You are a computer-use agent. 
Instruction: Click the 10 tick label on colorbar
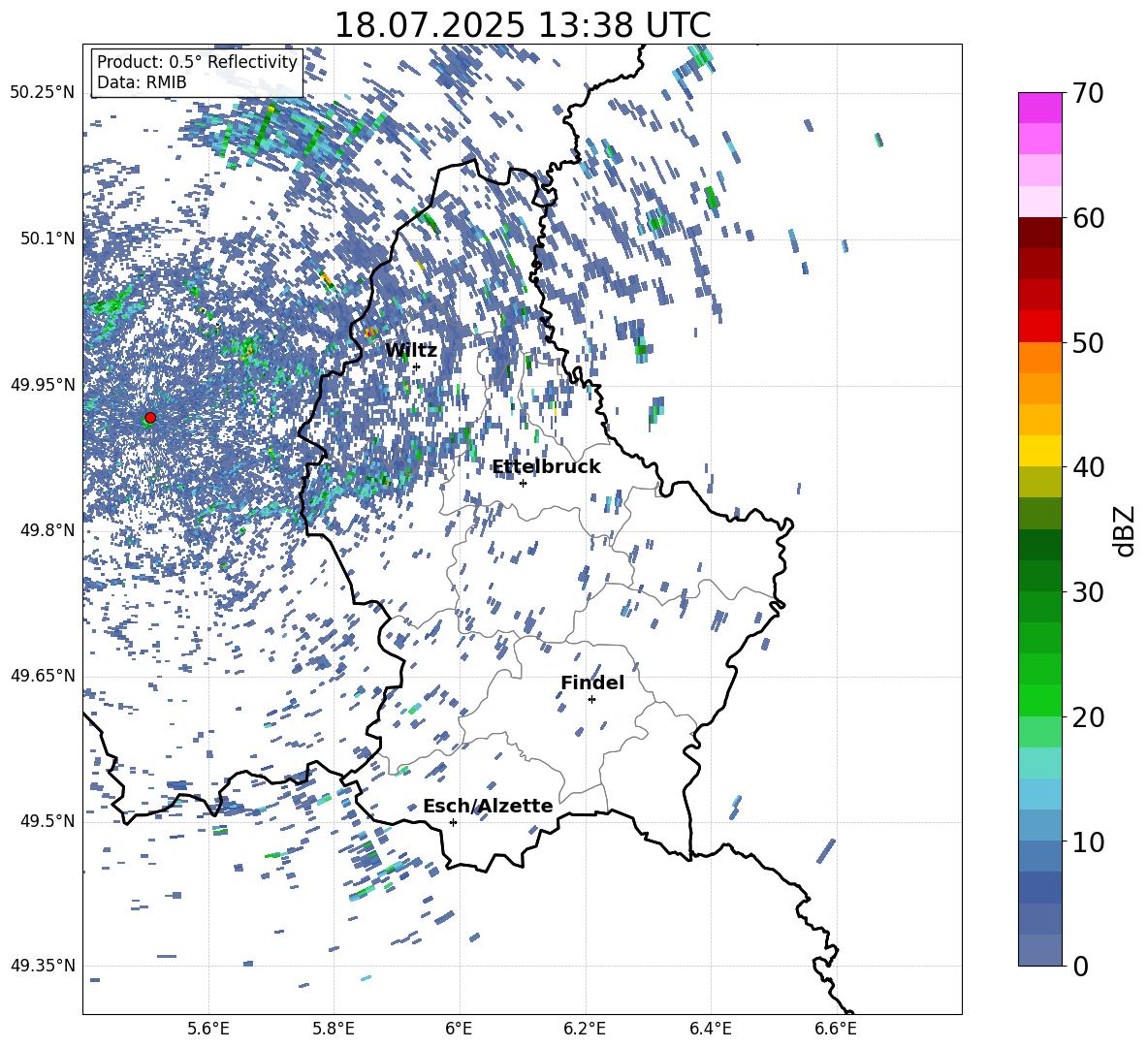1088,842
